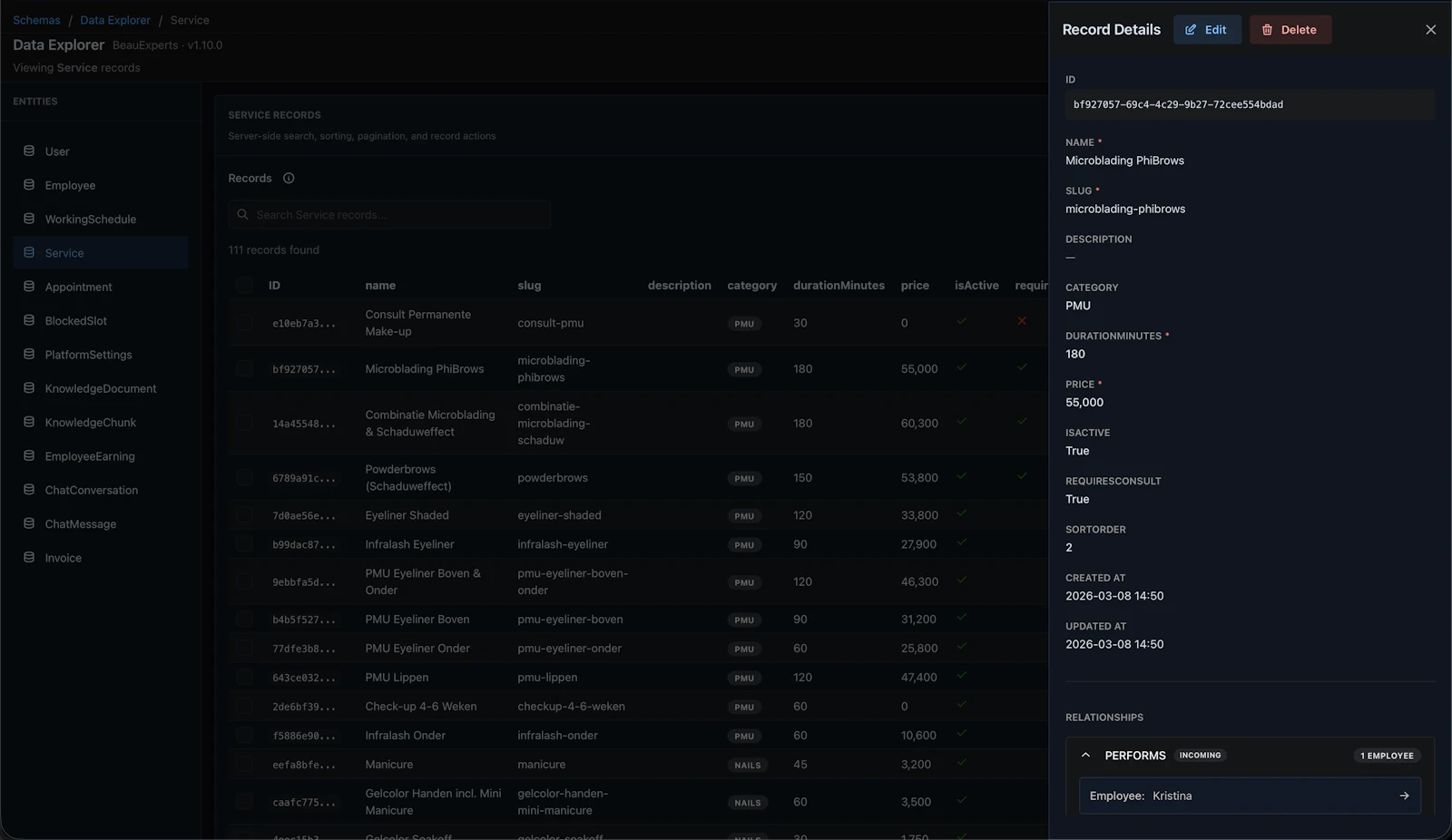Focus the Search Service records field

click(x=389, y=215)
